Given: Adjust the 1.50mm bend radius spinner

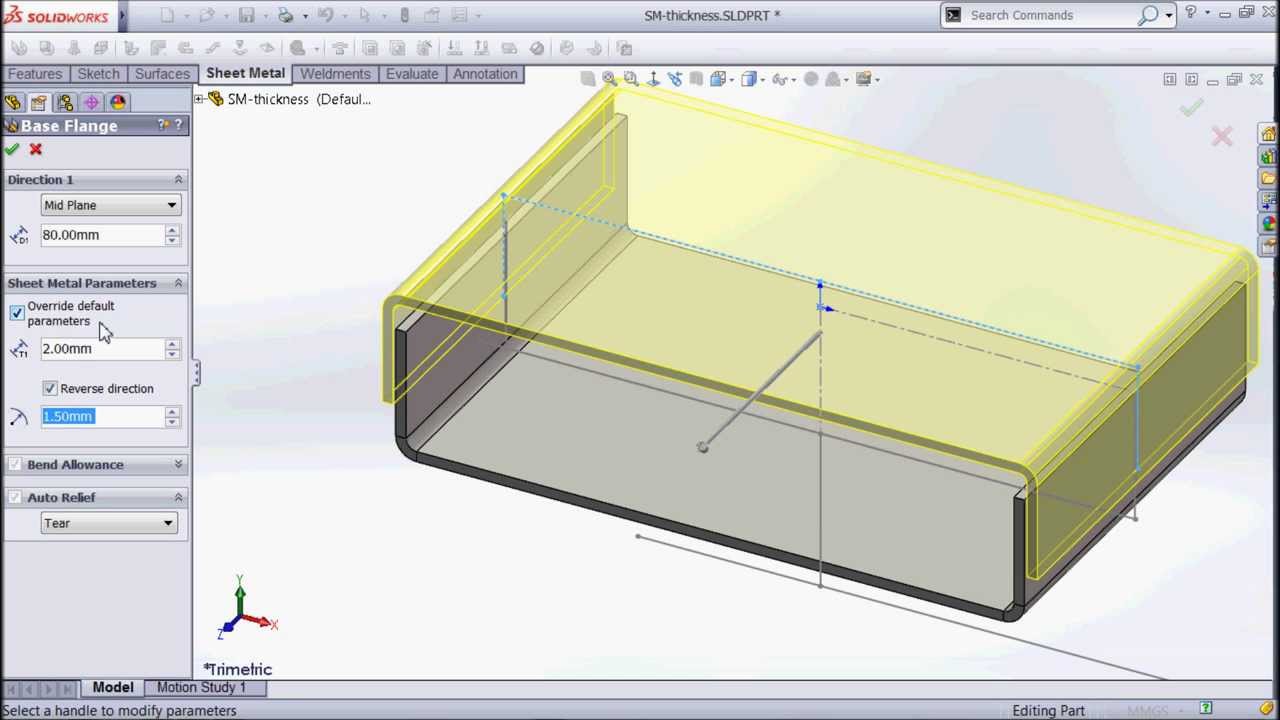Looking at the screenshot, I should coord(172,416).
